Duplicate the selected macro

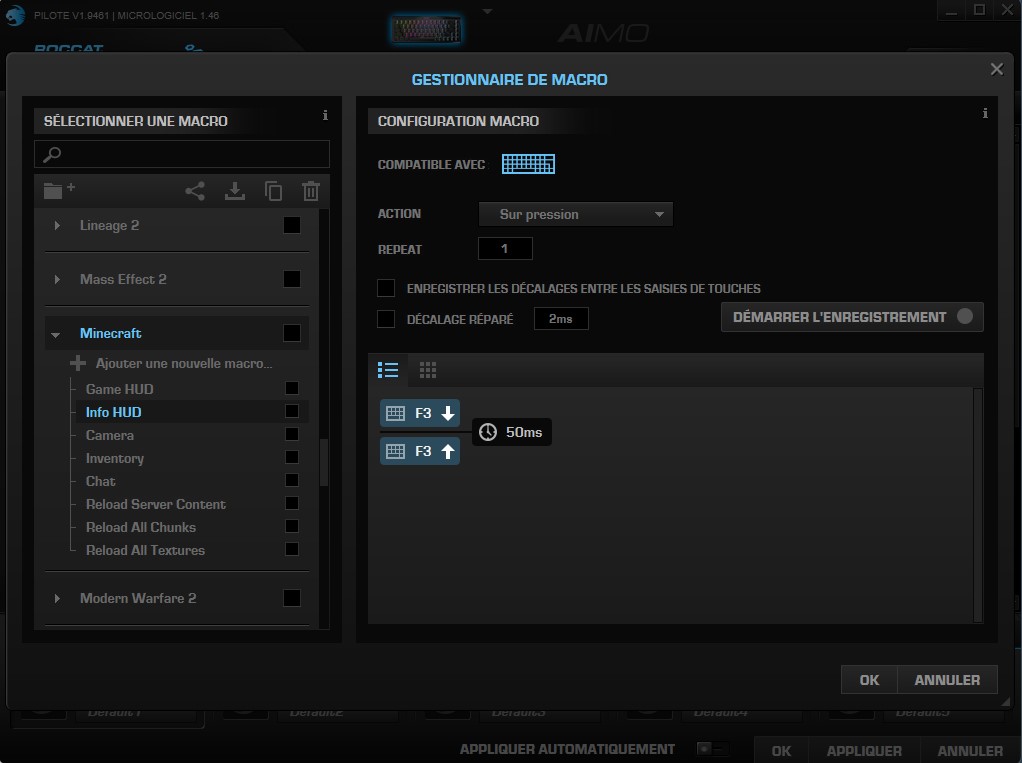(273, 190)
